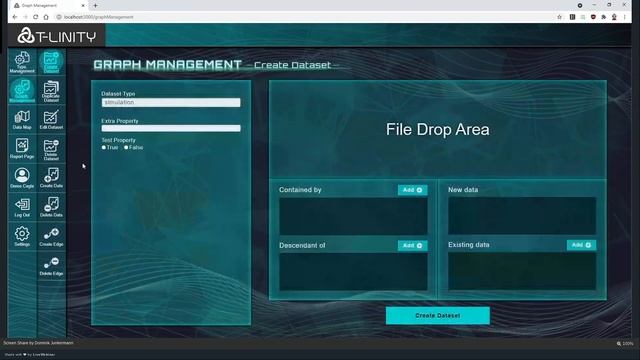Click Add button next to Descendant of
The width and height of the screenshot is (640, 360).
412,245
